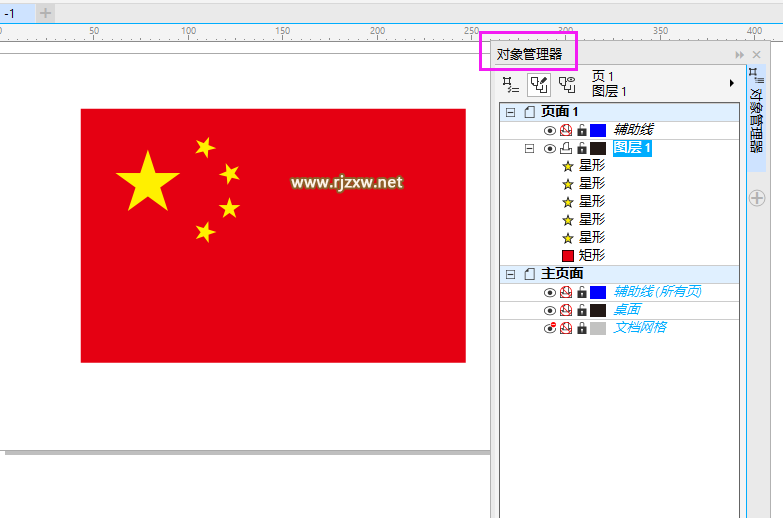Collapse the docker with double-arrow icon
Screen dimensions: 783x518
click(740, 55)
